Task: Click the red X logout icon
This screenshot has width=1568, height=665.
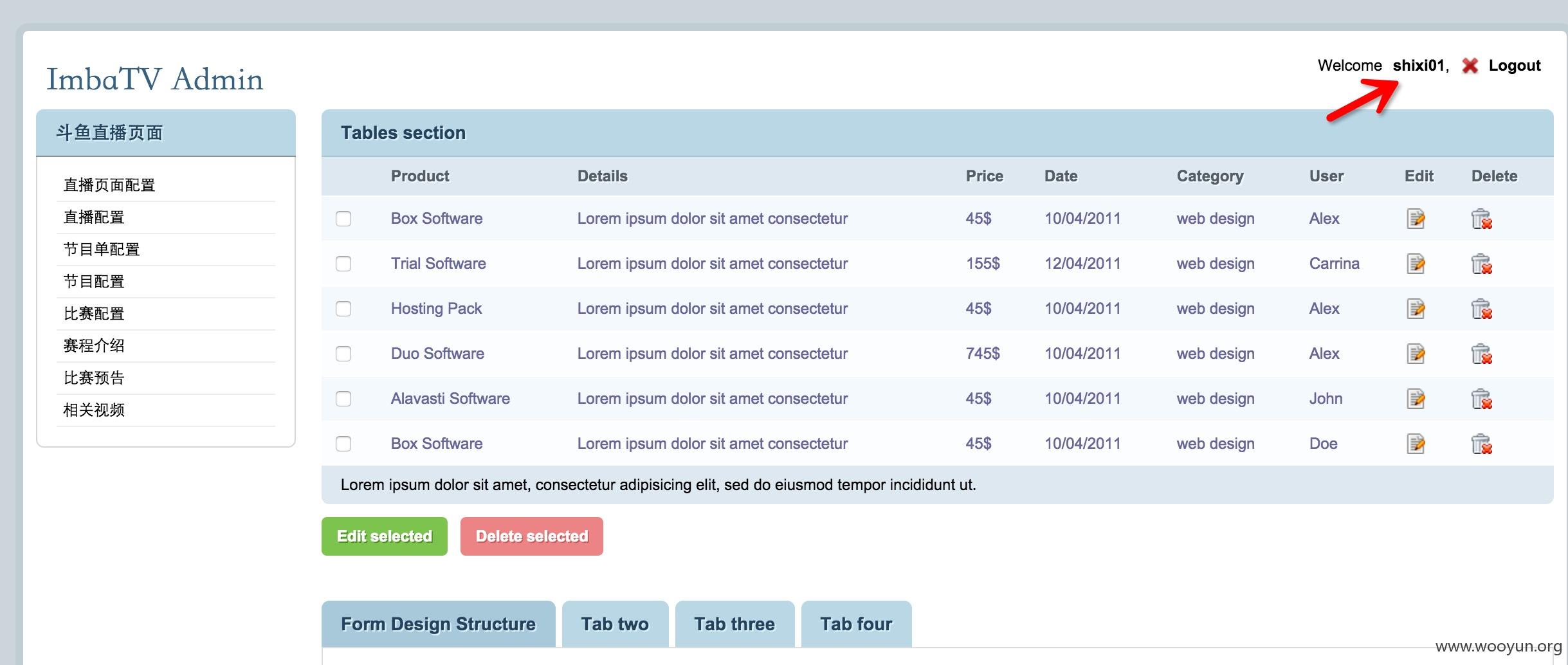Action: pyautogui.click(x=1470, y=66)
